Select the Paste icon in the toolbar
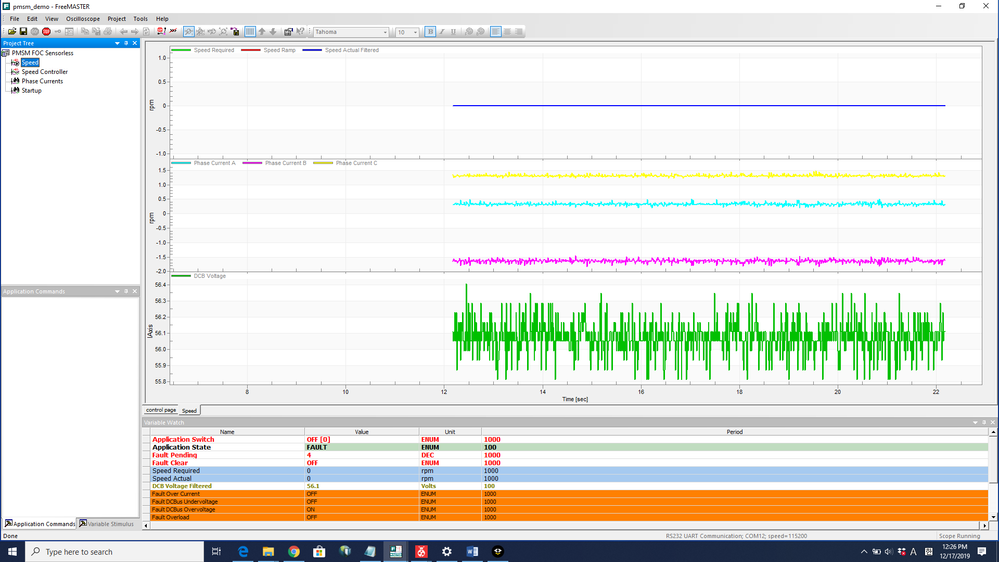This screenshot has width=999, height=562. click(x=96, y=31)
